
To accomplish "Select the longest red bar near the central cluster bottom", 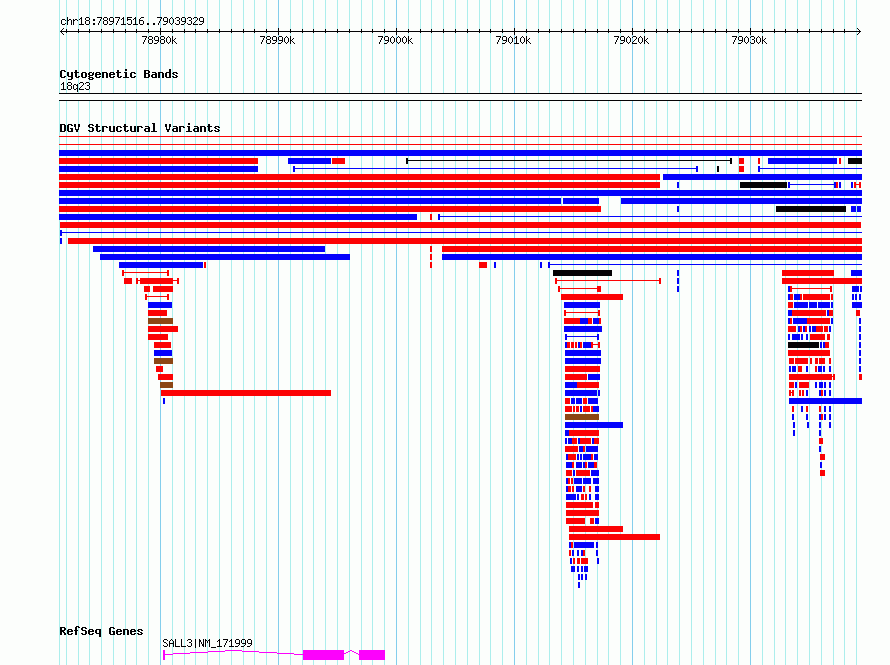I will pyautogui.click(x=614, y=537).
